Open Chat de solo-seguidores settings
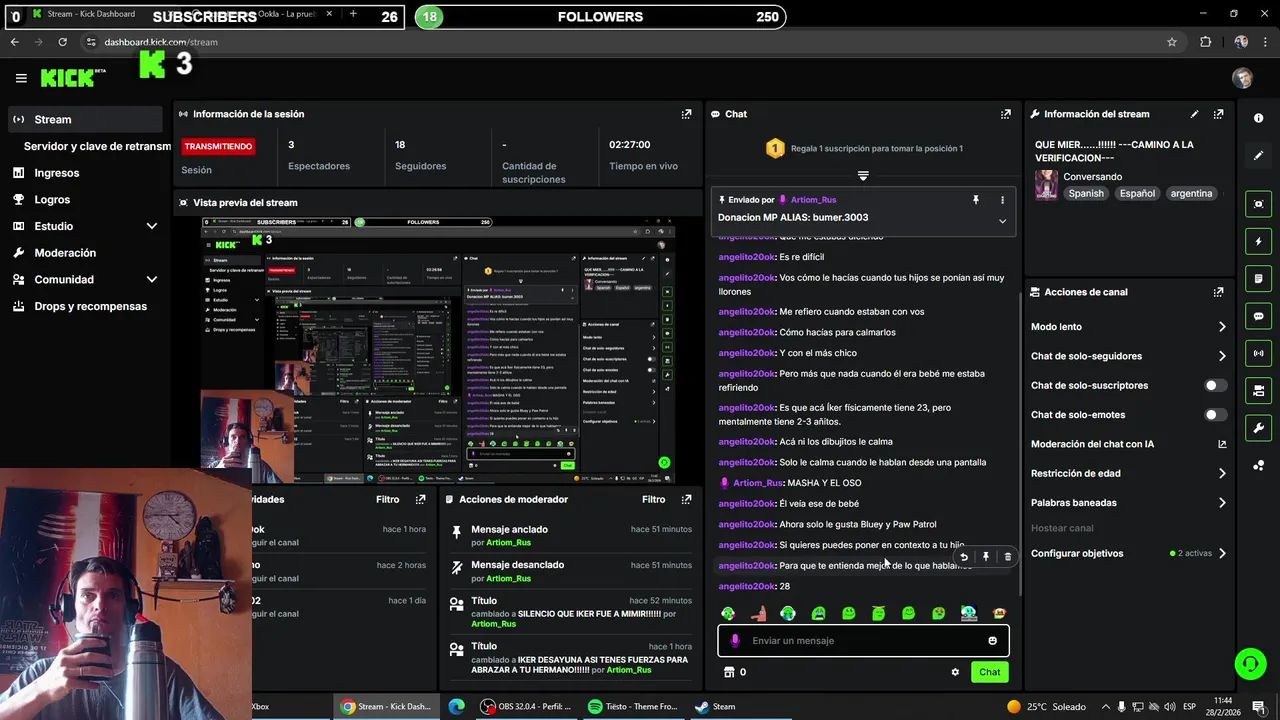Viewport: 1280px width, 720px height. tap(1128, 356)
